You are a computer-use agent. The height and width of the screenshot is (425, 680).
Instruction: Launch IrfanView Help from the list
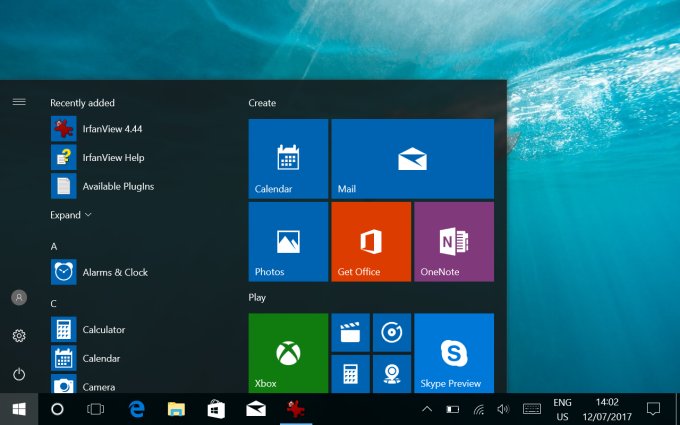click(113, 157)
